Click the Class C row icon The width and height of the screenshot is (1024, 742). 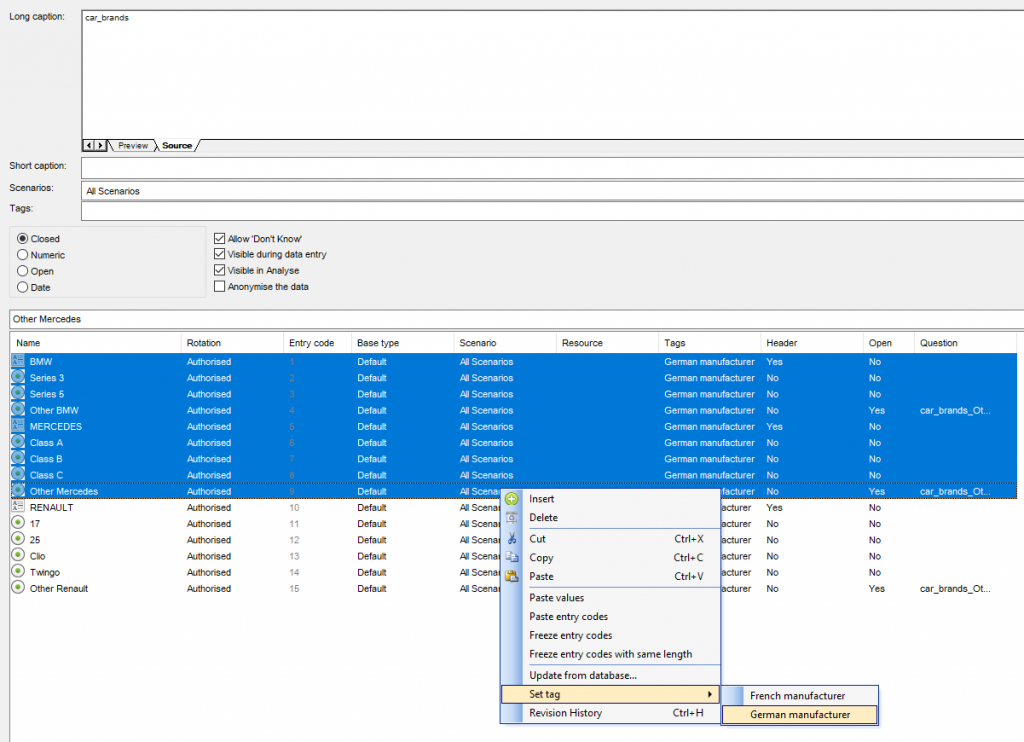pos(18,475)
